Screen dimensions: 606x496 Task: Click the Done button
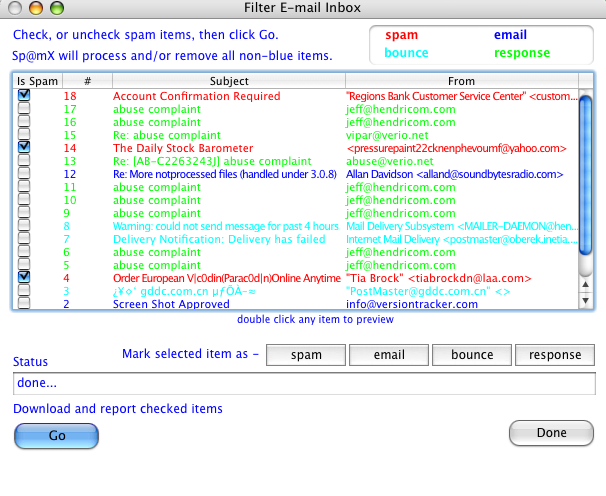tap(551, 433)
